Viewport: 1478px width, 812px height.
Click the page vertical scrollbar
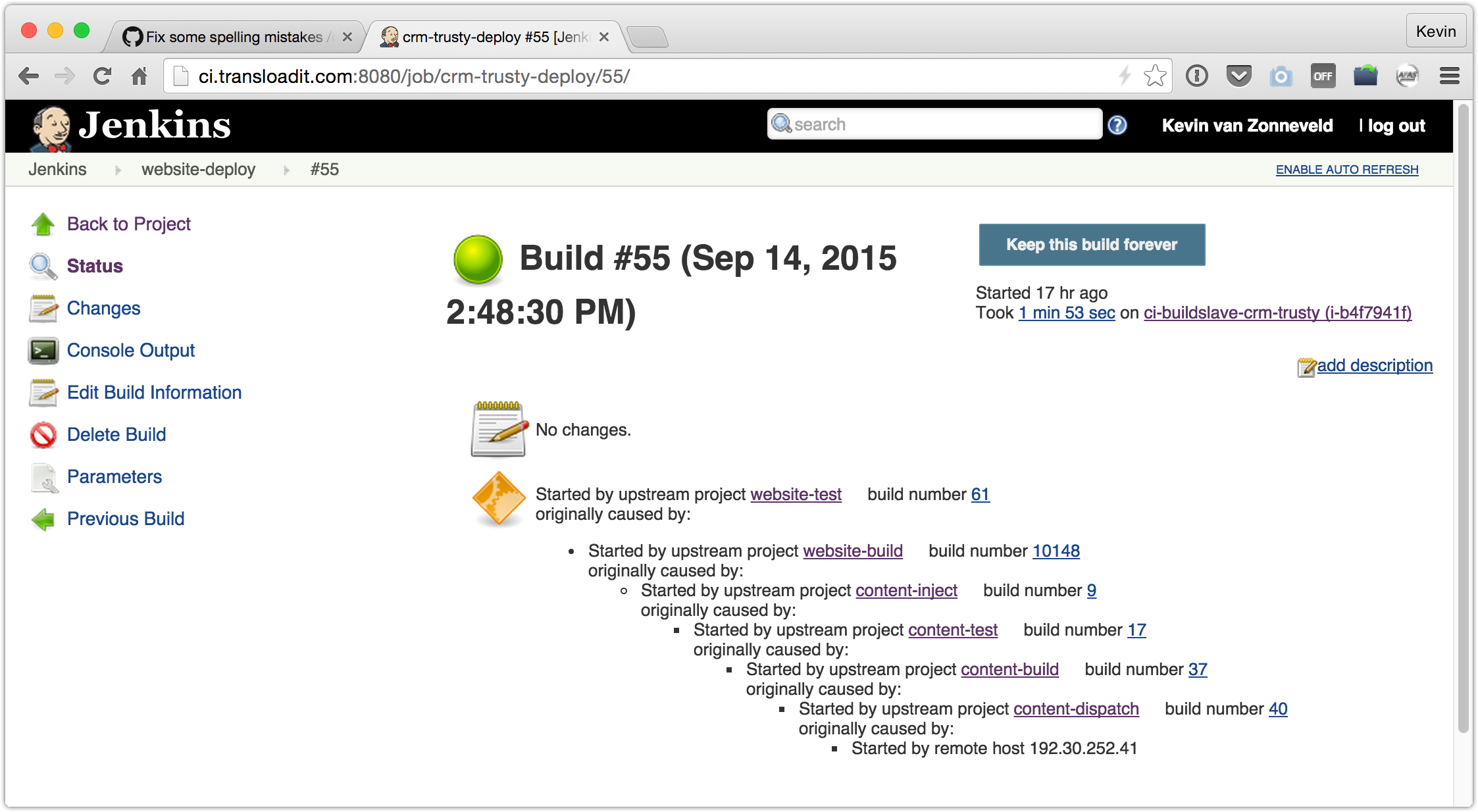(x=1464, y=421)
